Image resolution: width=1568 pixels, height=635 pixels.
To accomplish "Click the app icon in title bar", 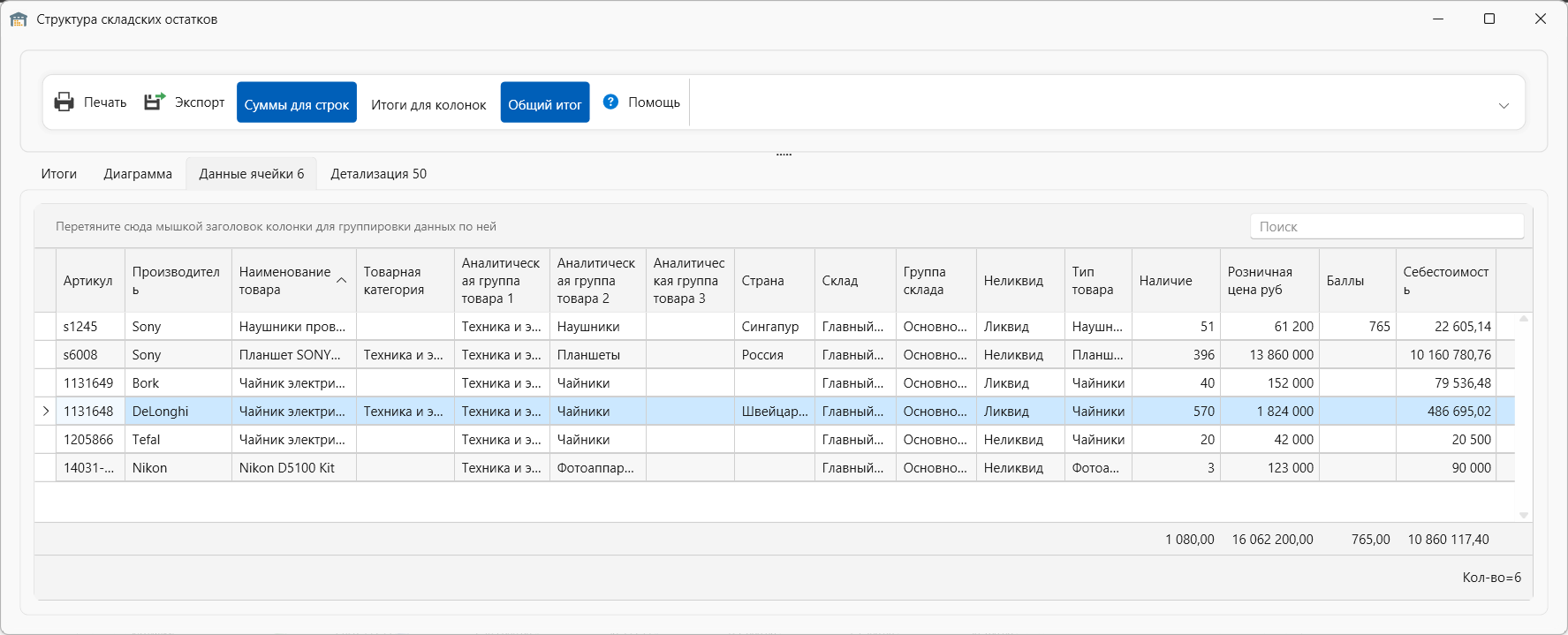I will [19, 19].
